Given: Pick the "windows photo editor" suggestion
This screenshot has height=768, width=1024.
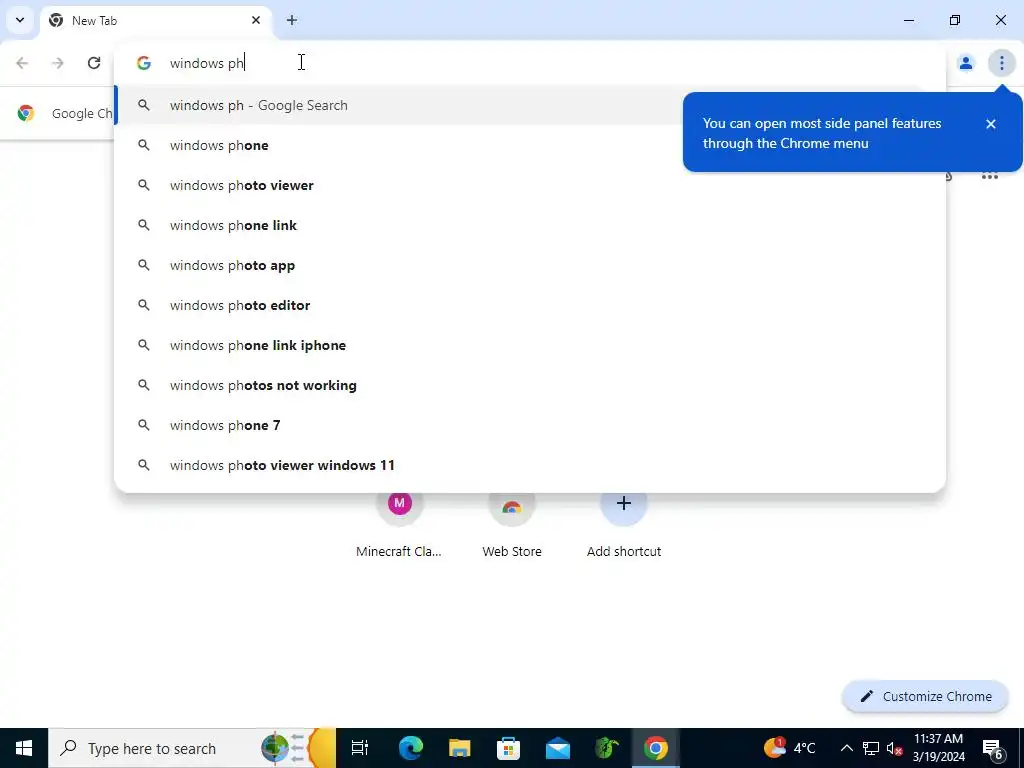Looking at the screenshot, I should point(530,305).
